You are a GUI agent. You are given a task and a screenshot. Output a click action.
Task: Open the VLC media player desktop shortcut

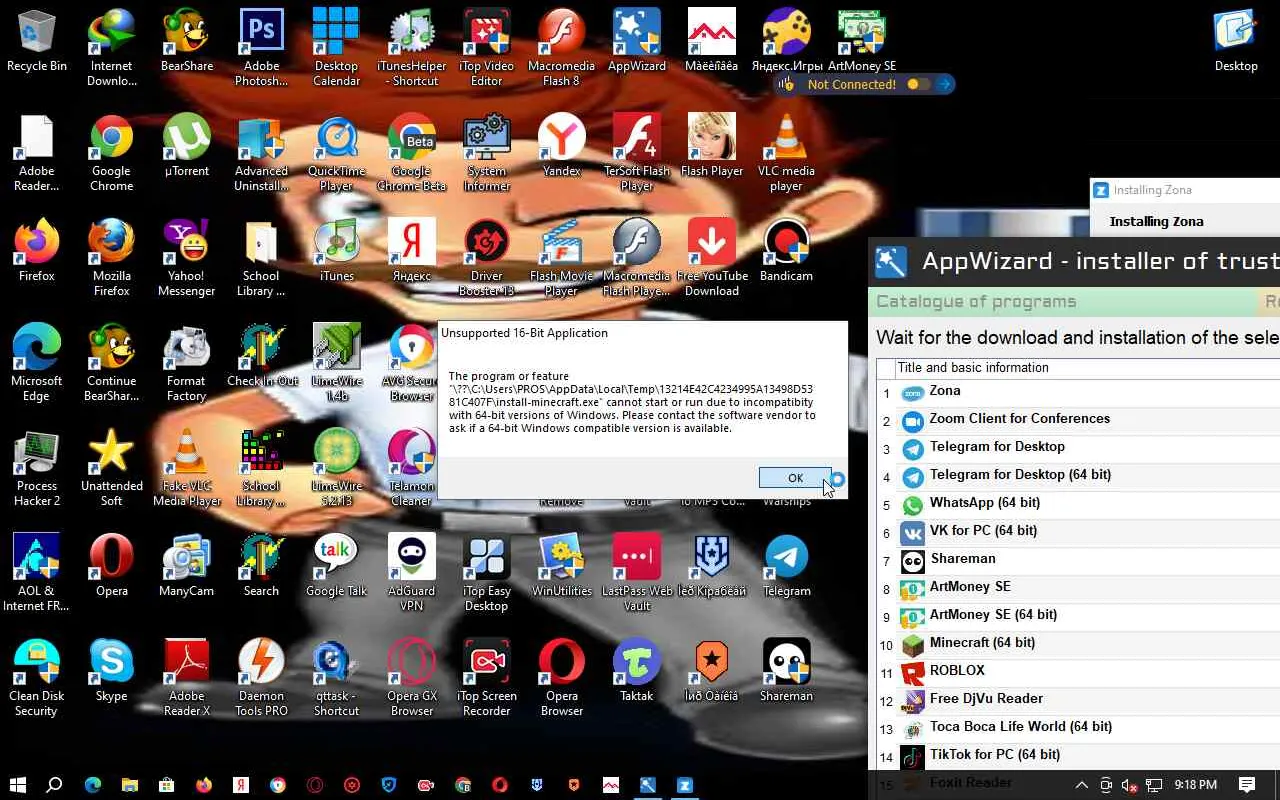[x=787, y=153]
